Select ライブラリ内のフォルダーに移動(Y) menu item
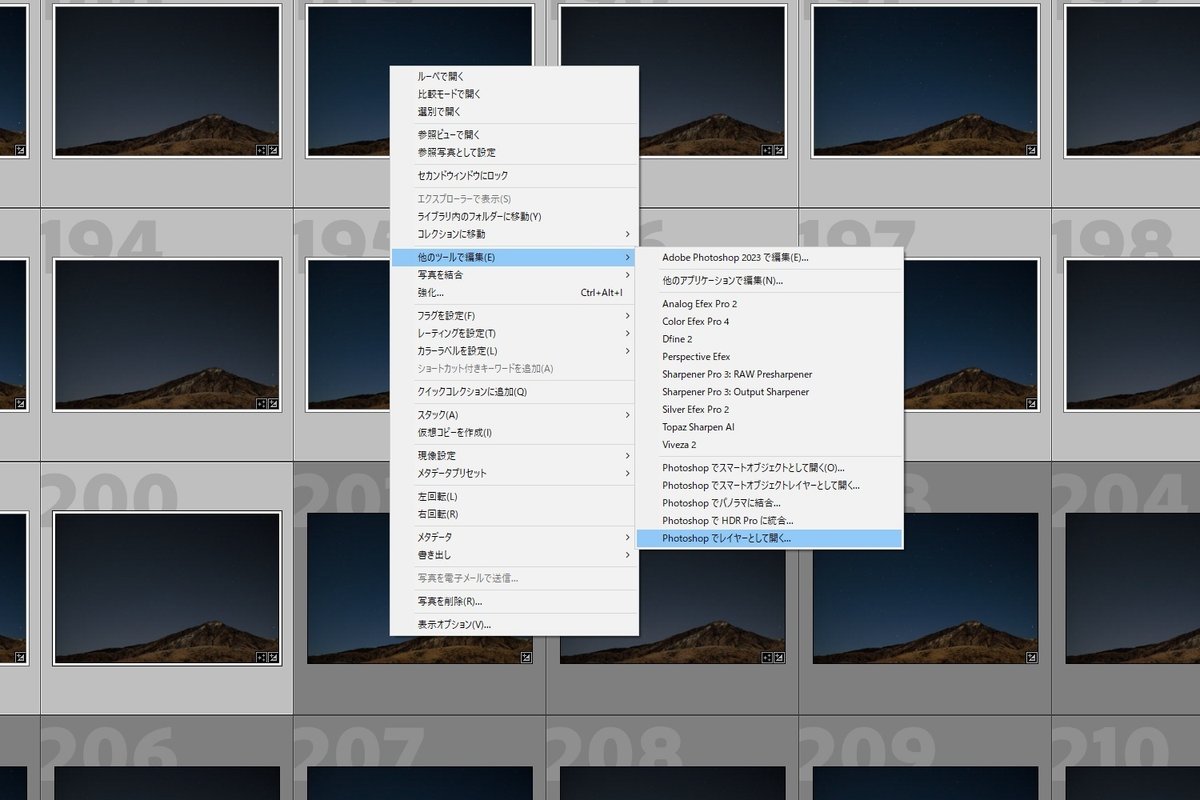This screenshot has height=800, width=1200. [514, 217]
